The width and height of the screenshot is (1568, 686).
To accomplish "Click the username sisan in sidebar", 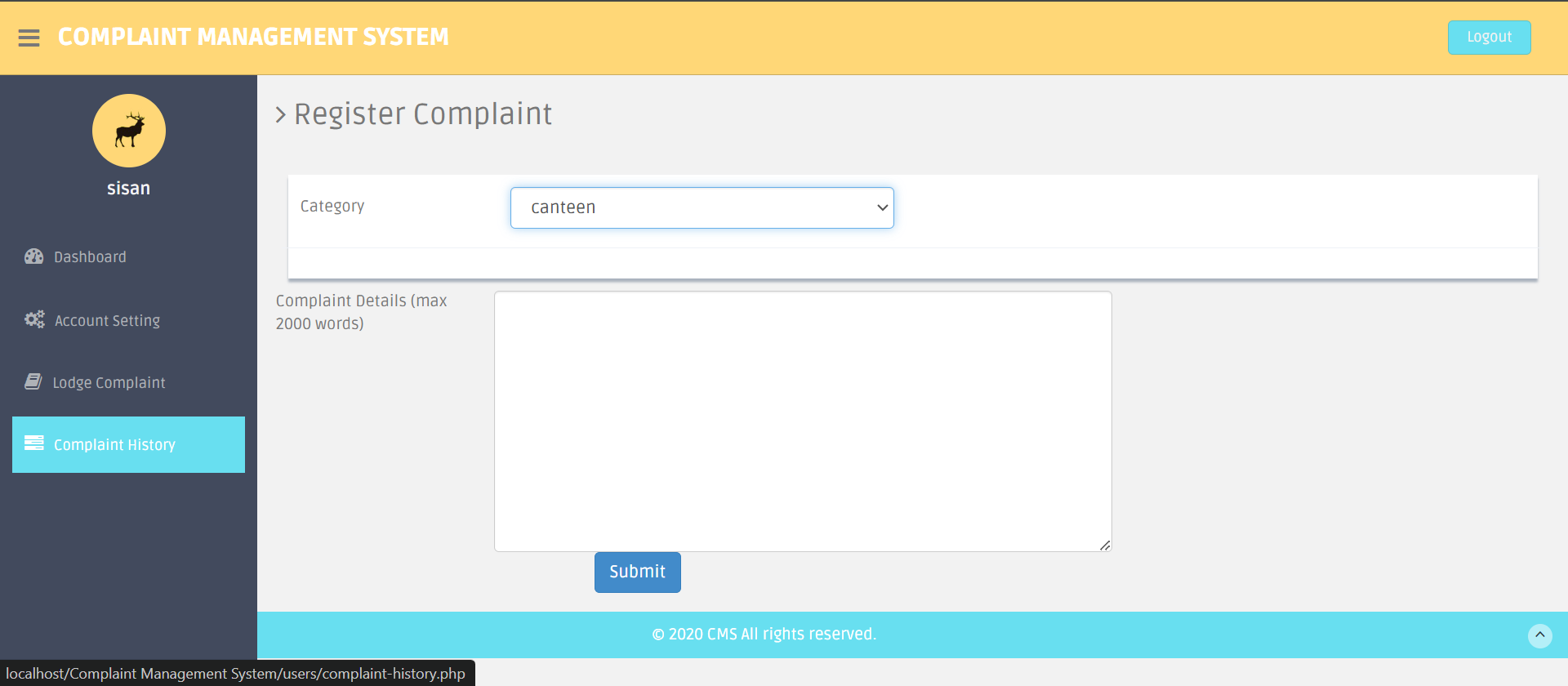I will [129, 189].
